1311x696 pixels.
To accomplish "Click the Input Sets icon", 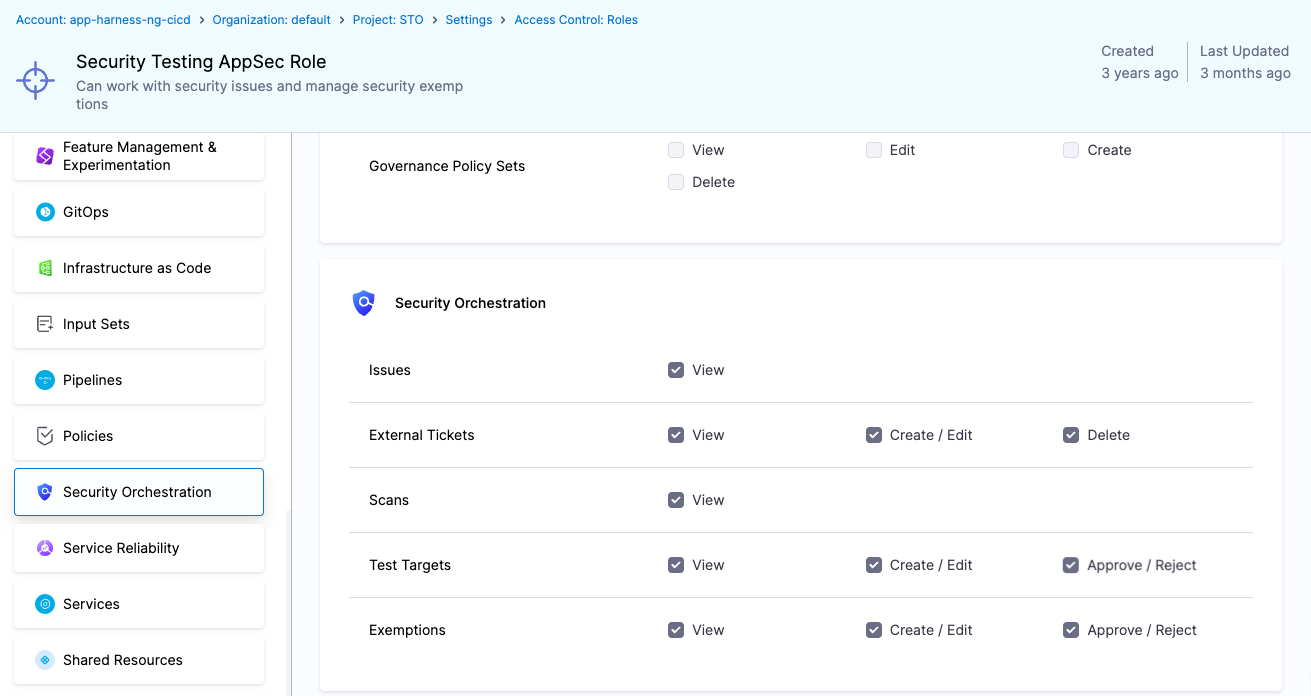I will [x=45, y=324].
